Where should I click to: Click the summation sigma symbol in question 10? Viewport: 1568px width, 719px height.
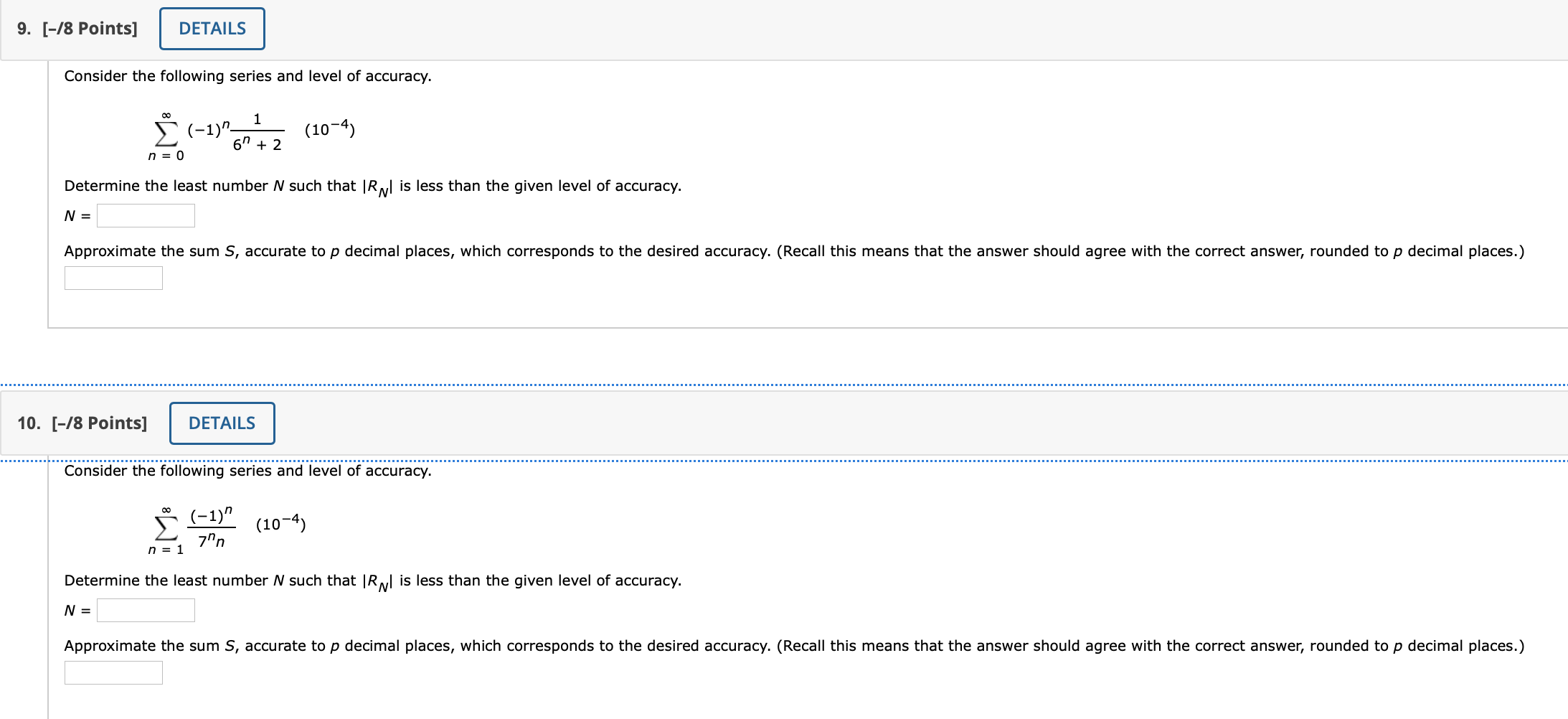click(x=166, y=528)
